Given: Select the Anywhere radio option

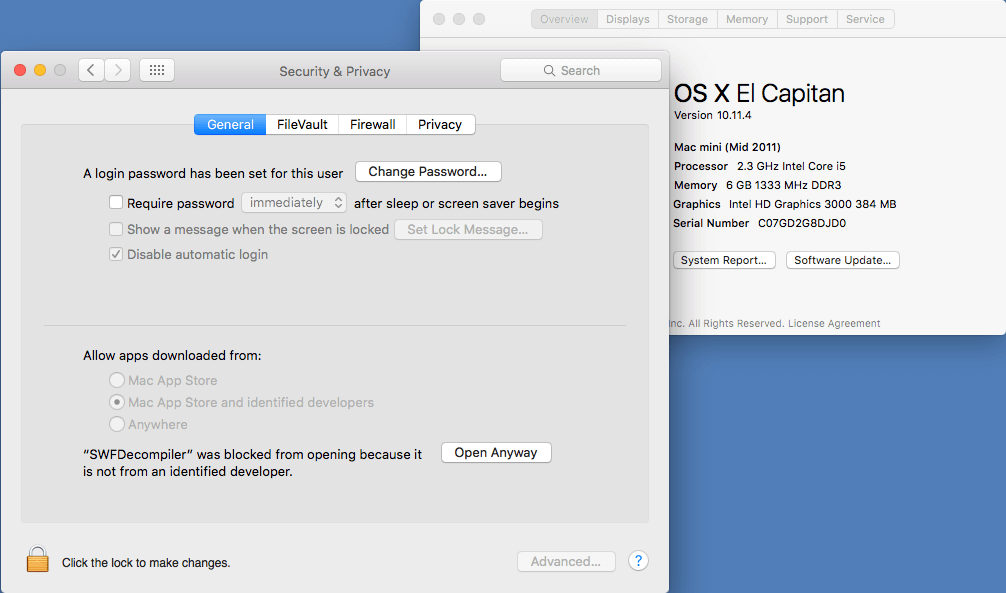Looking at the screenshot, I should [x=117, y=424].
